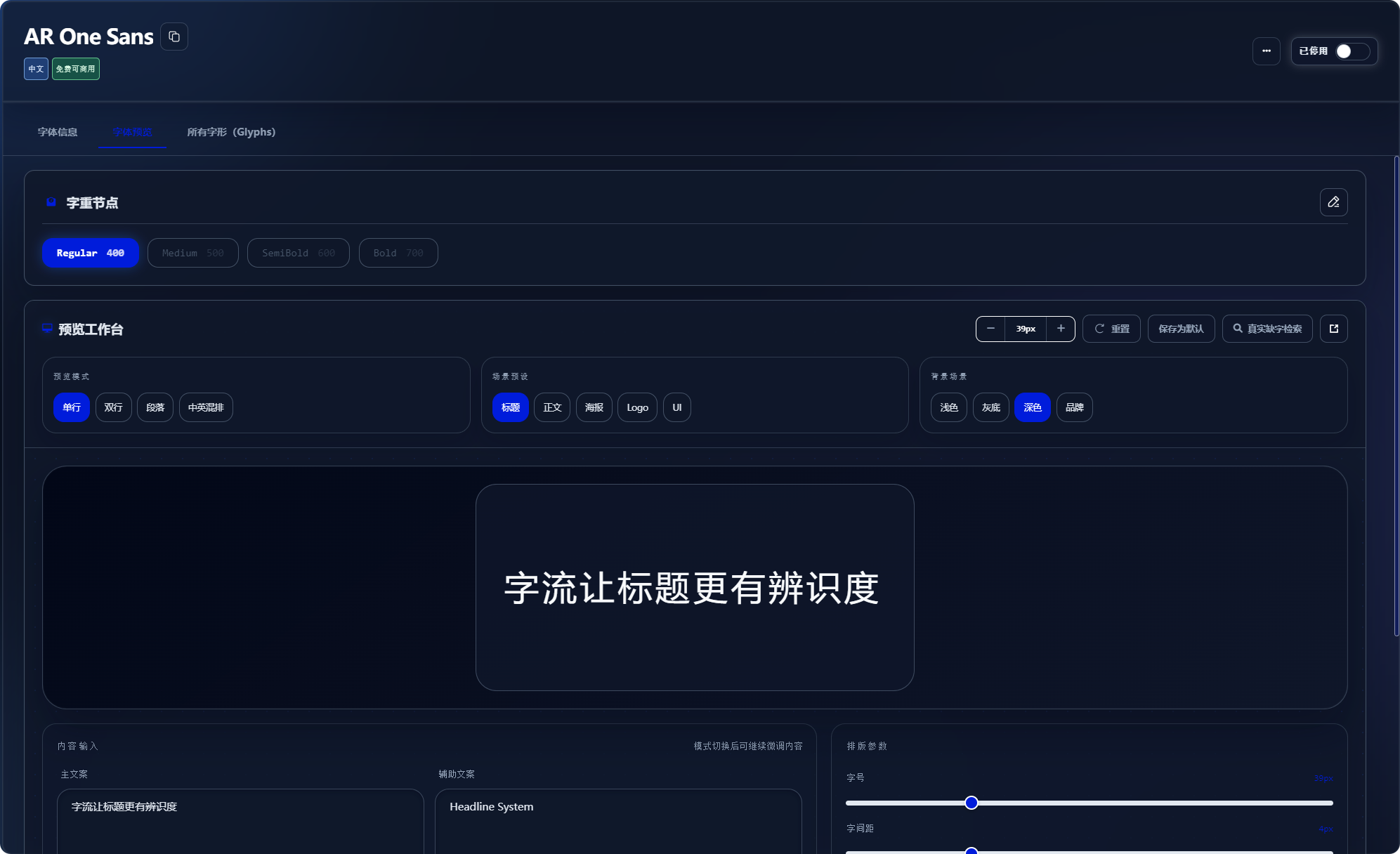This screenshot has height=854, width=1400.
Task: Click the page vertical scrollbar
Action: click(x=1396, y=396)
